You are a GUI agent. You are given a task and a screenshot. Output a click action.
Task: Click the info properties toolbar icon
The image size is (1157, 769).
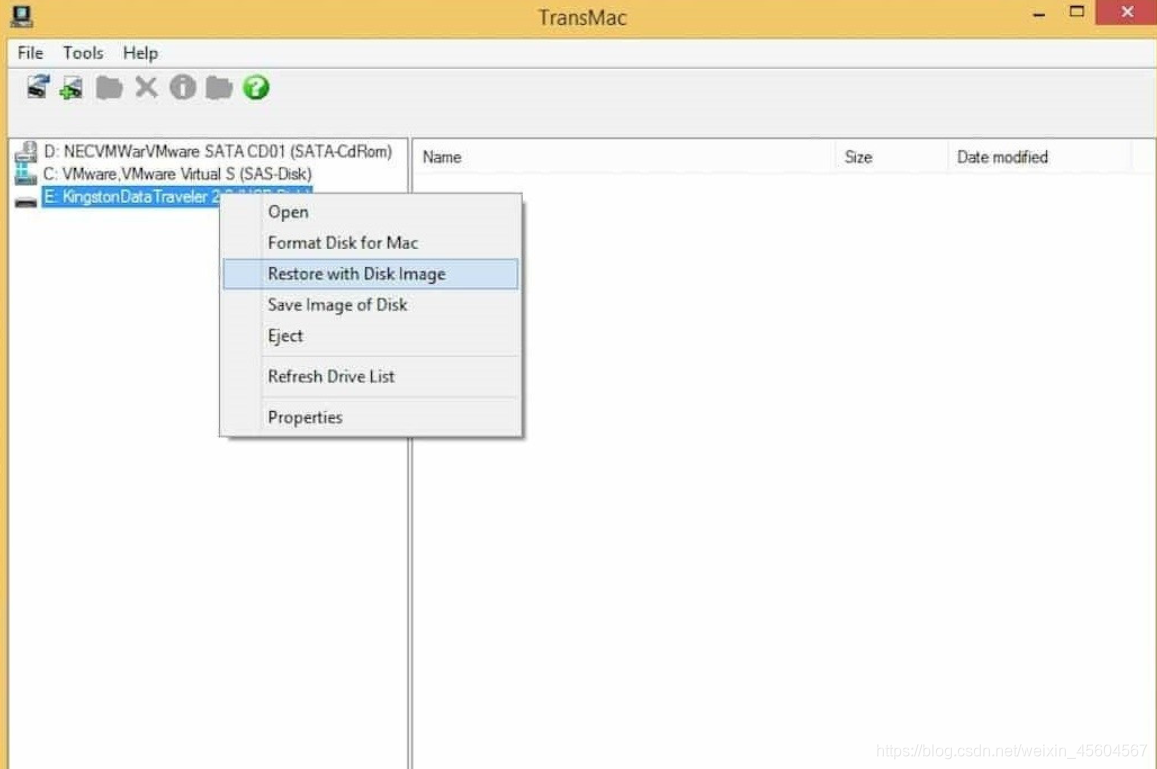(x=182, y=87)
